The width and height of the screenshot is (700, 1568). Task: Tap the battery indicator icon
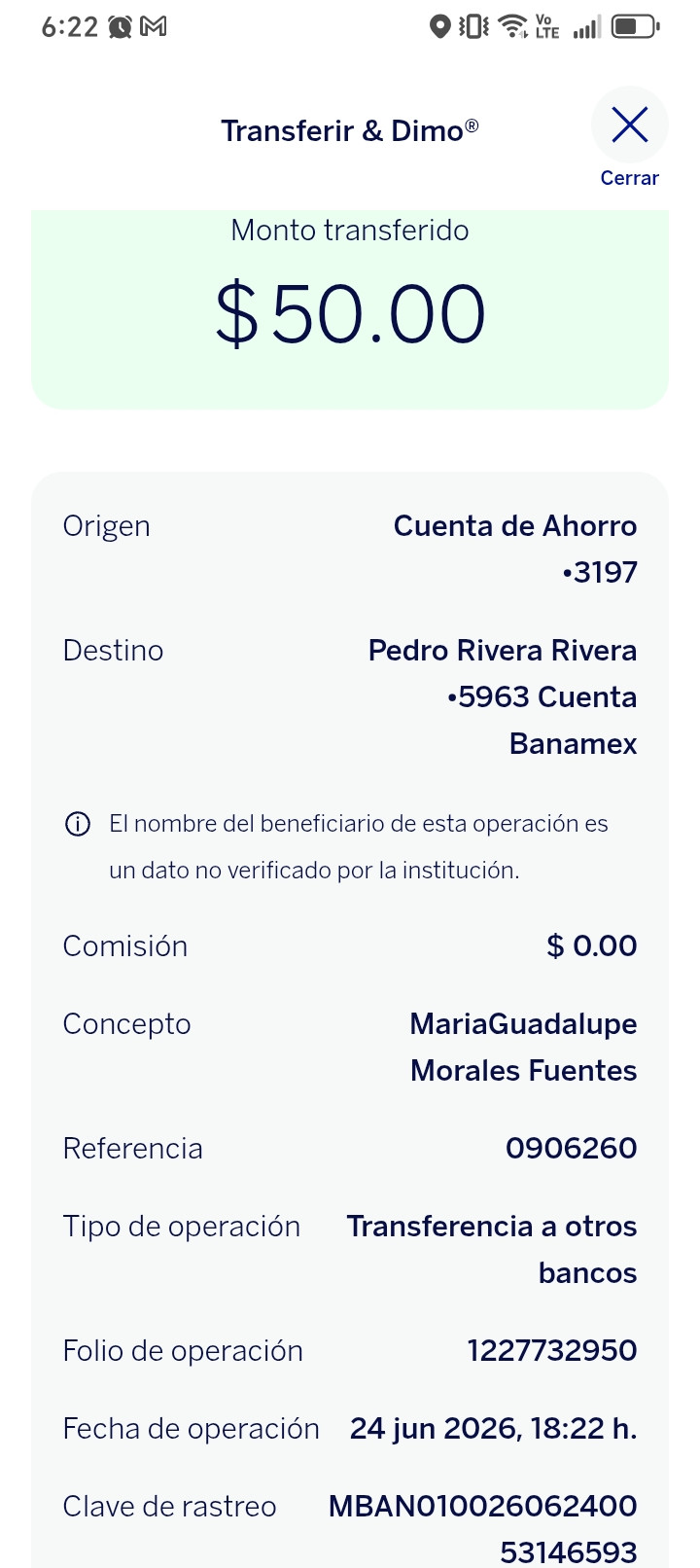click(x=636, y=27)
